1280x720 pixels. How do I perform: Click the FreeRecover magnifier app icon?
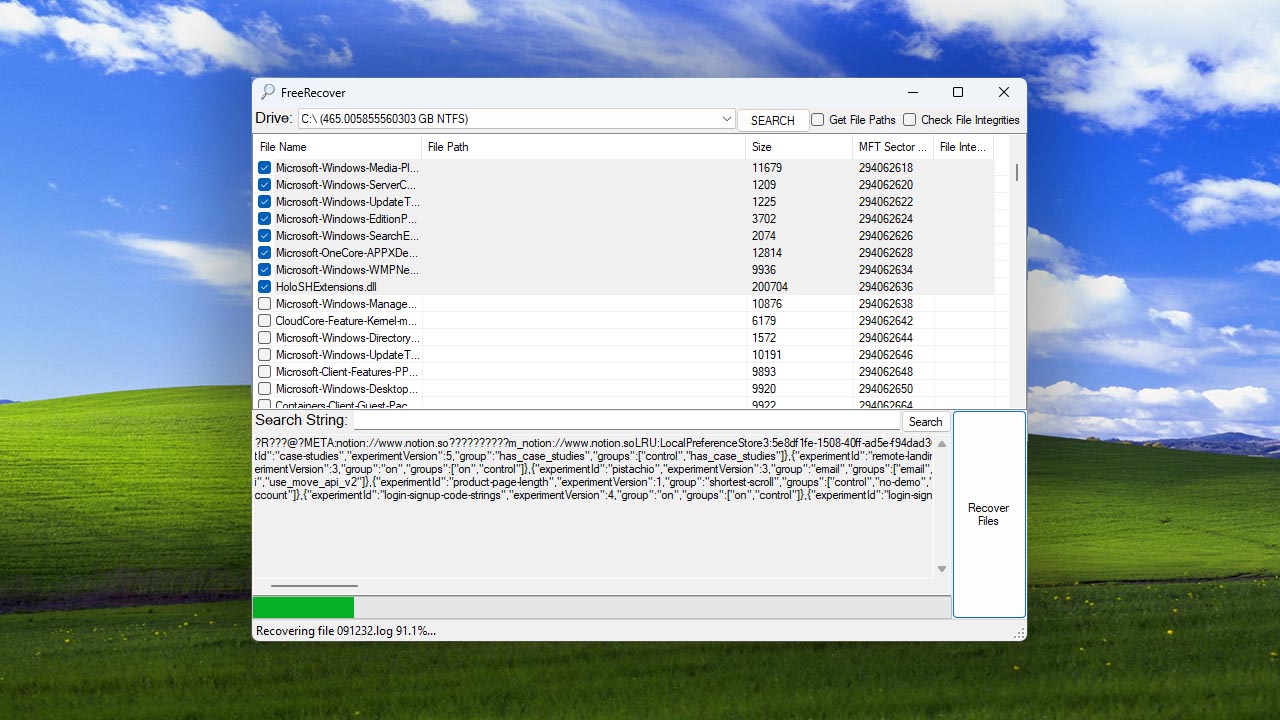pos(267,92)
